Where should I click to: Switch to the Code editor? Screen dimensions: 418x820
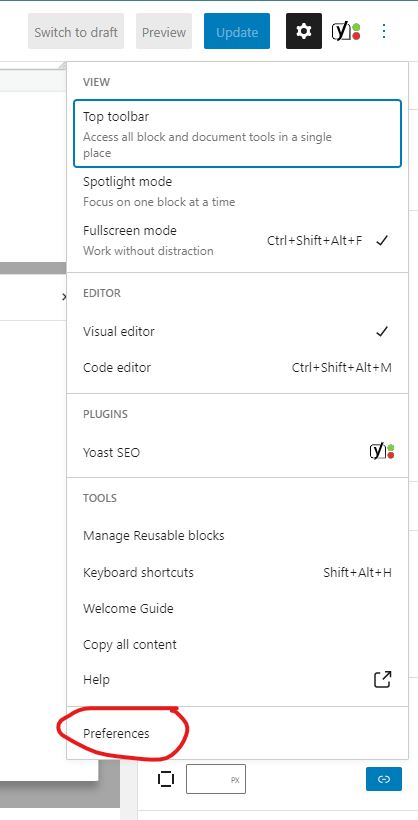pyautogui.click(x=238, y=368)
